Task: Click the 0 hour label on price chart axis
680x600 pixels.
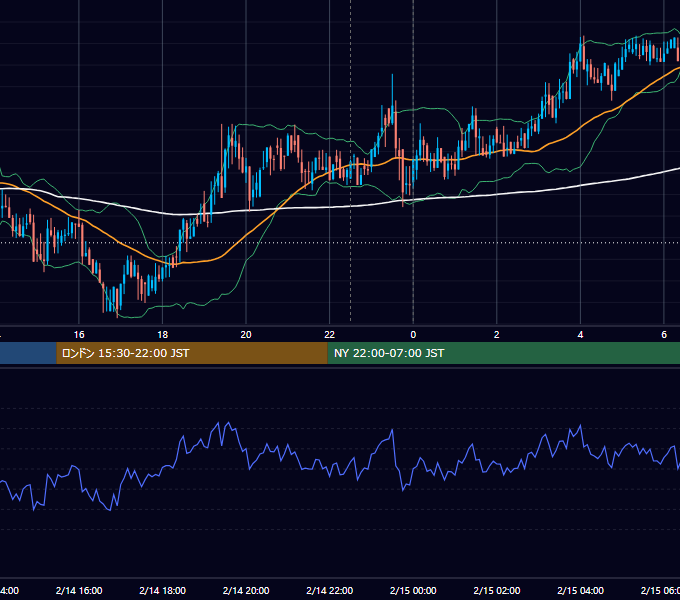Action: pos(413,334)
